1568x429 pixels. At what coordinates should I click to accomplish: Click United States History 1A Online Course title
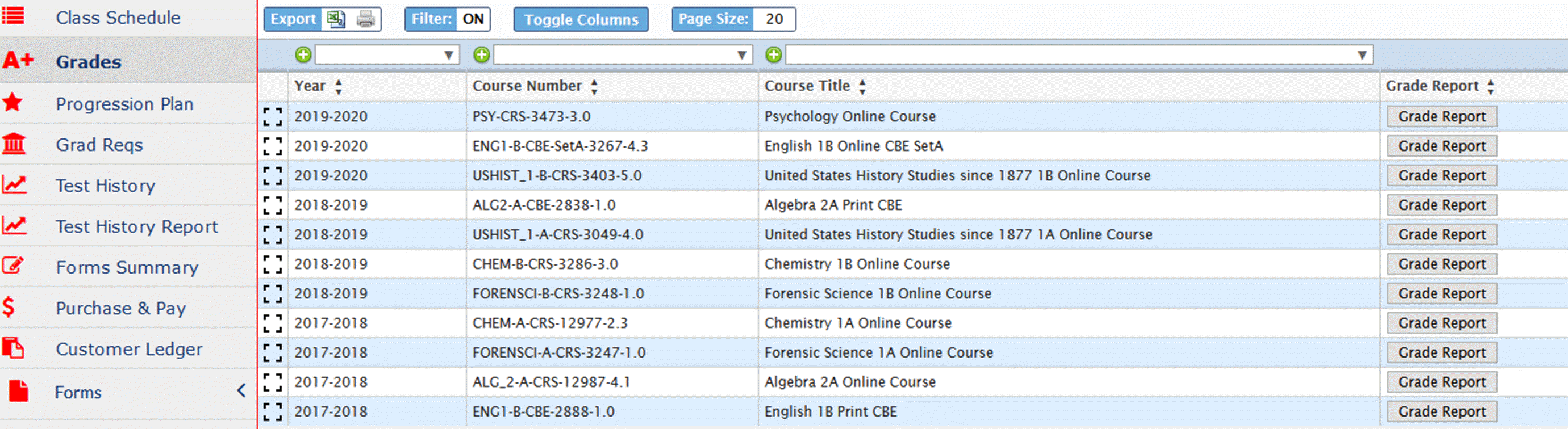(958, 234)
